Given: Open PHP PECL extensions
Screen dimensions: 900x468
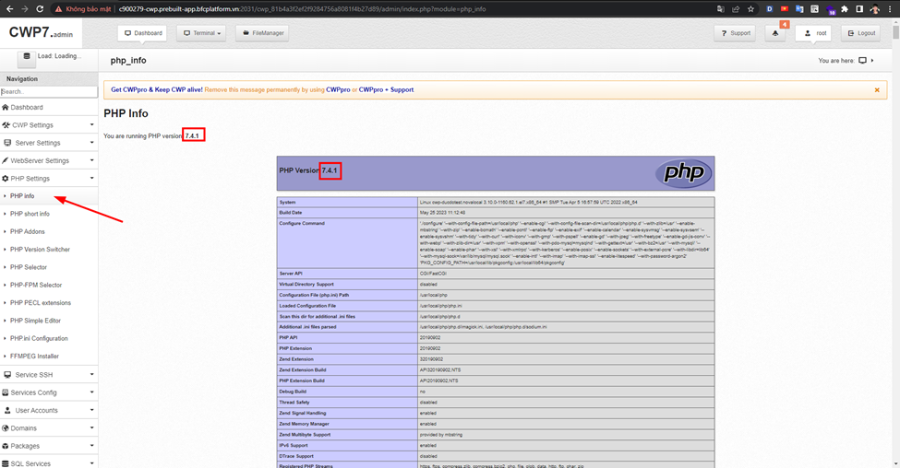Looking at the screenshot, I should (40, 303).
